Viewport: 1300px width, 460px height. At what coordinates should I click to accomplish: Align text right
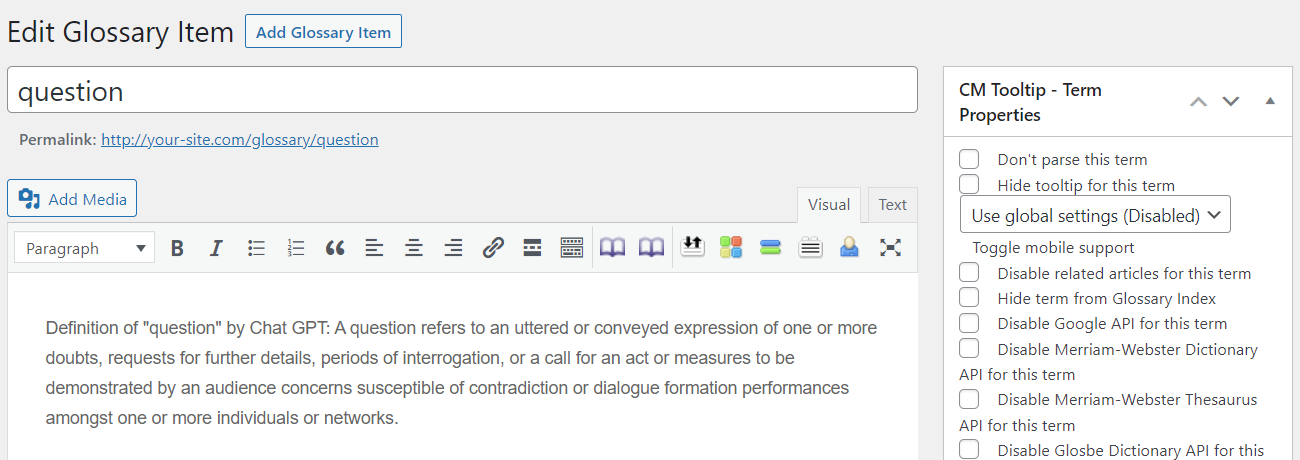click(x=453, y=248)
